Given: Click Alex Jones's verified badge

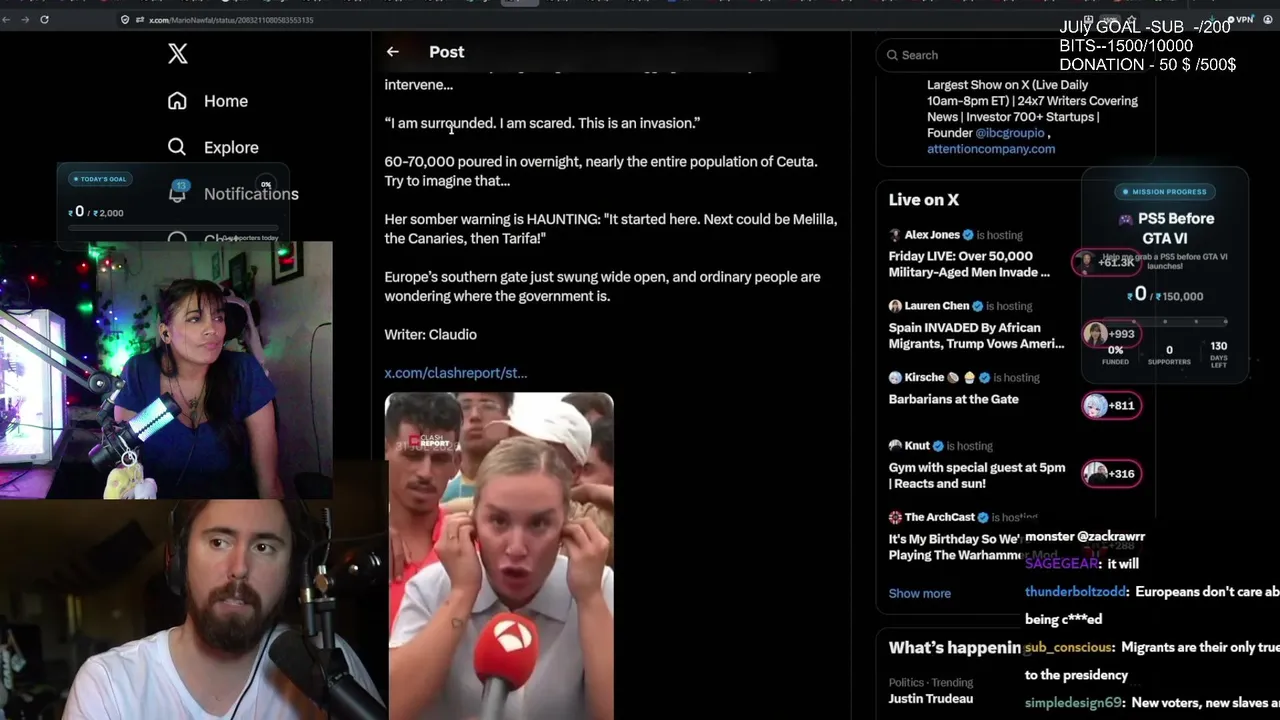Looking at the screenshot, I should (x=968, y=235).
